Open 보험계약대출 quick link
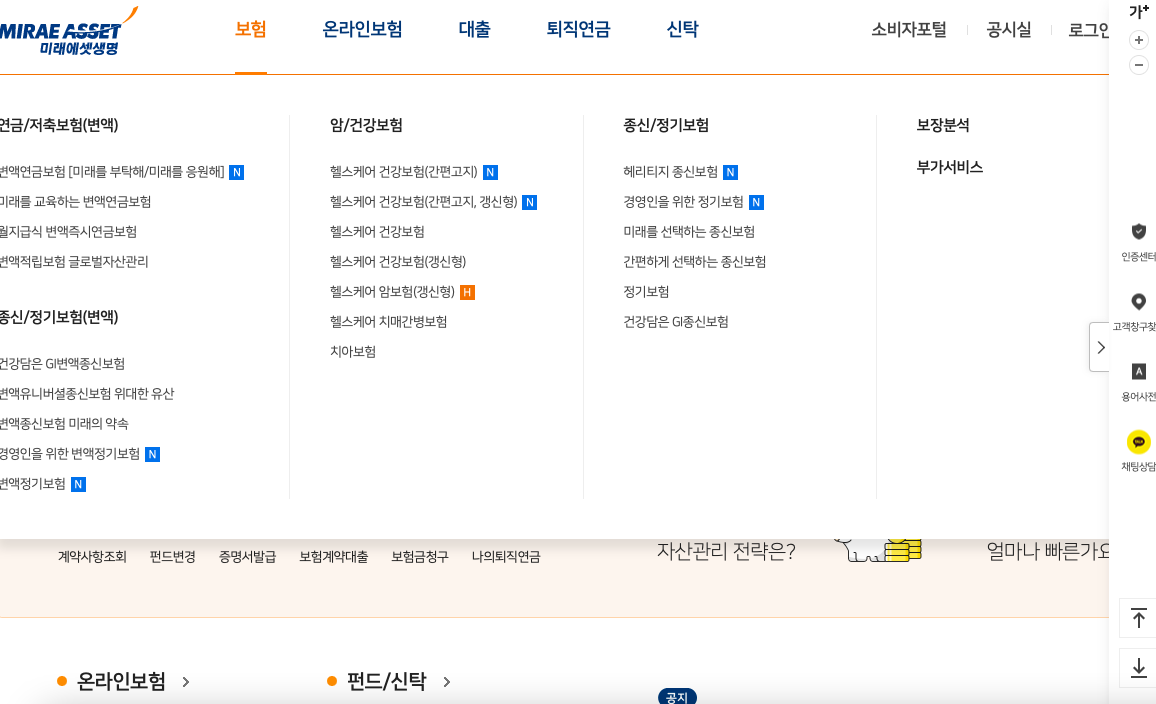The height and width of the screenshot is (704, 1156). point(333,557)
